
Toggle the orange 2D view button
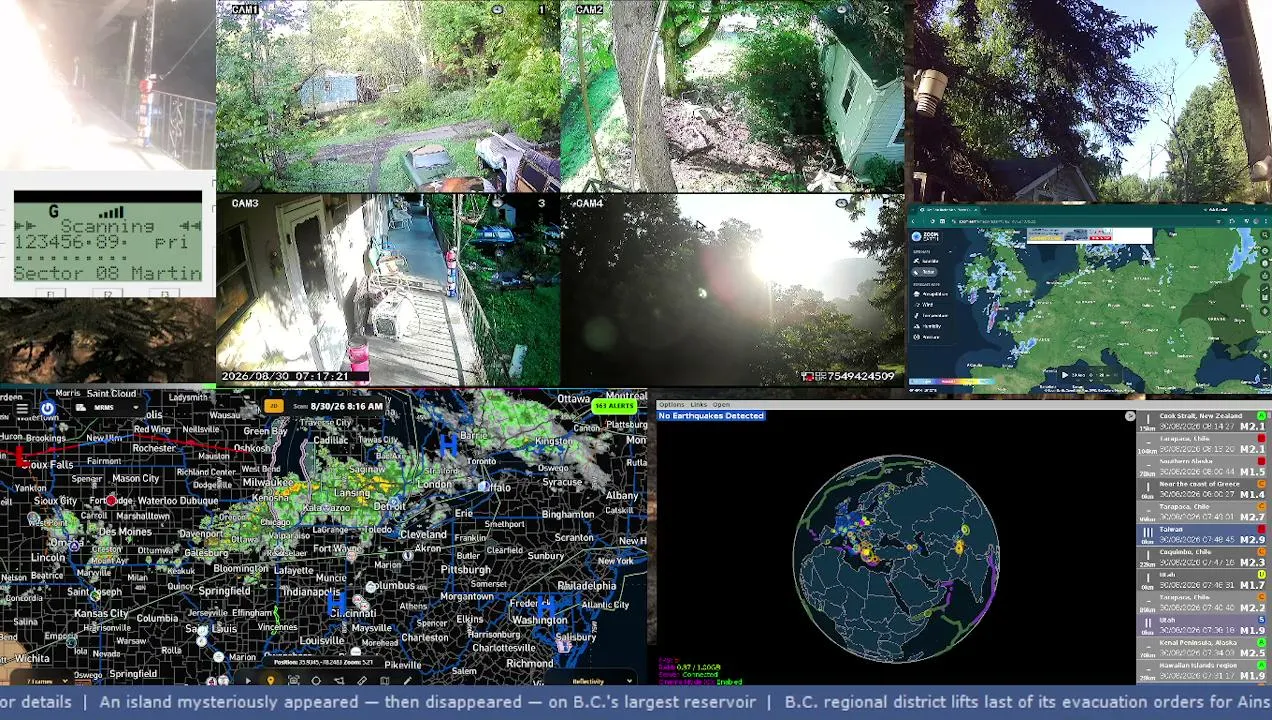[273, 406]
